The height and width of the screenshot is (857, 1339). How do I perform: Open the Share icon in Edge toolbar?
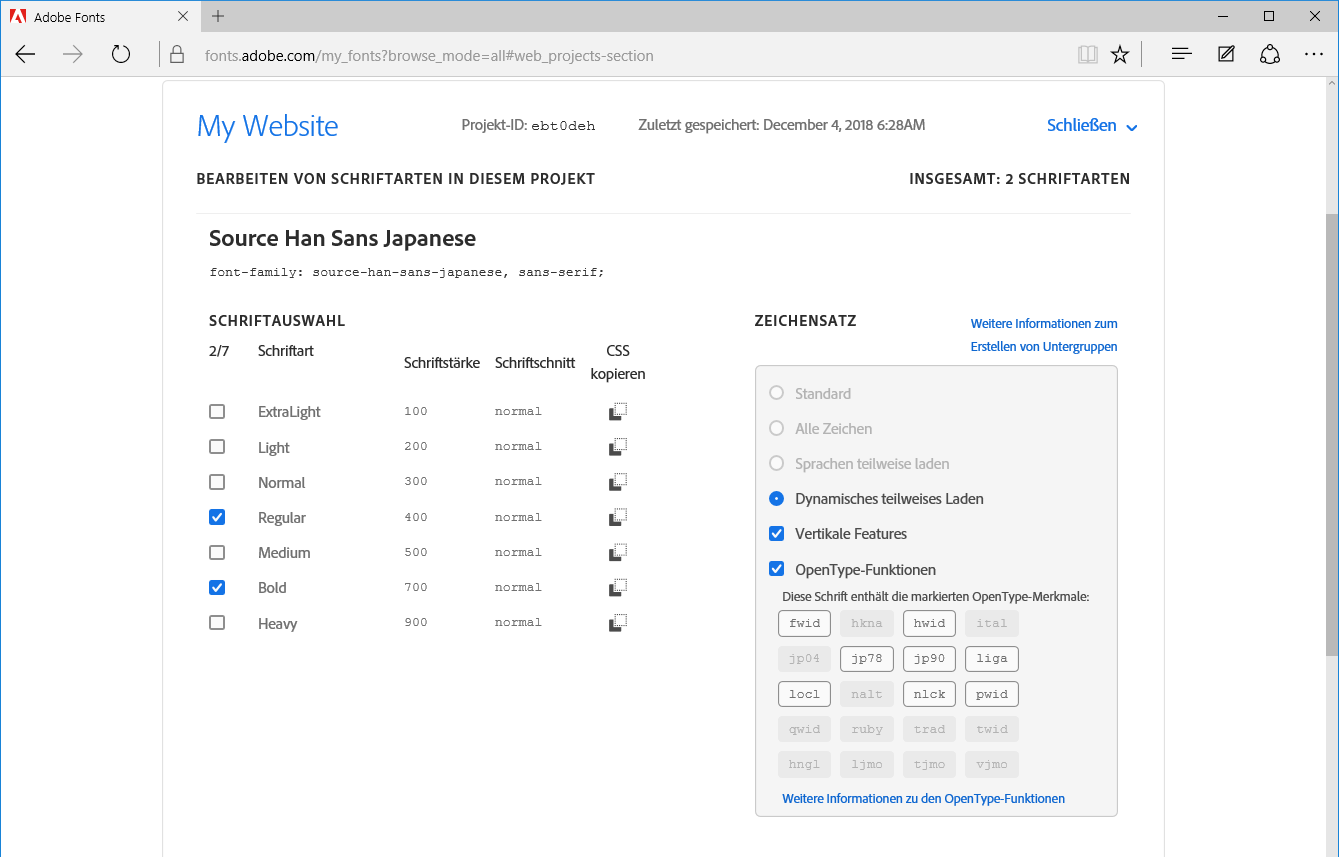[1270, 55]
